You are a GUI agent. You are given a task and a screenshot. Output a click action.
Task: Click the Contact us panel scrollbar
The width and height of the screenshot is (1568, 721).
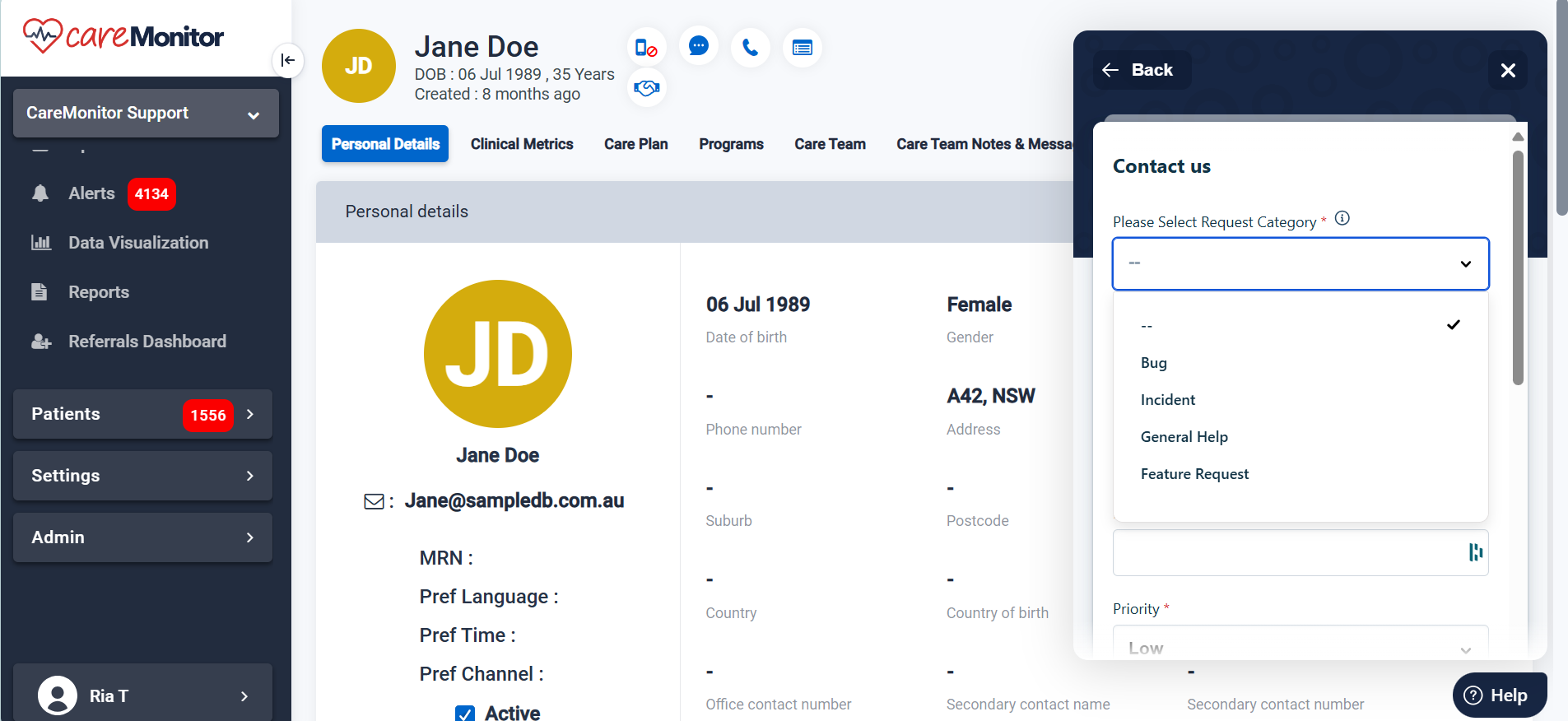[1518, 267]
